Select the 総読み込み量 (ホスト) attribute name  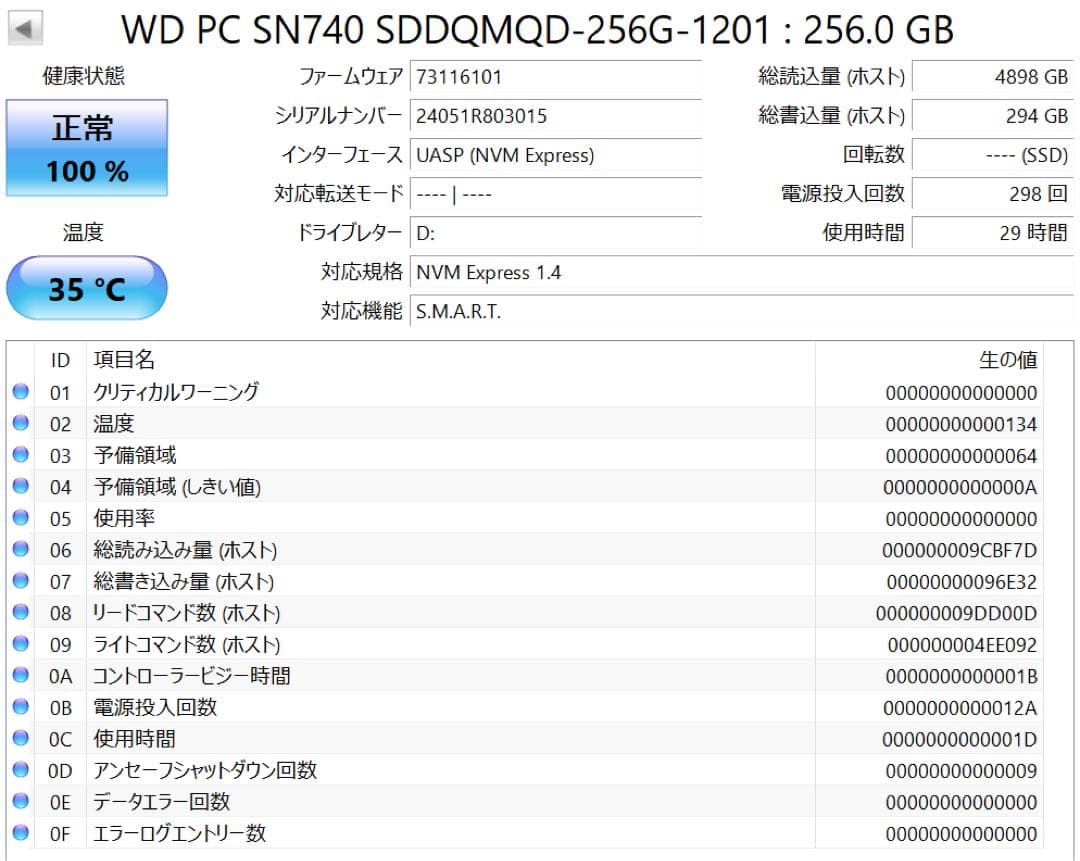(185, 549)
